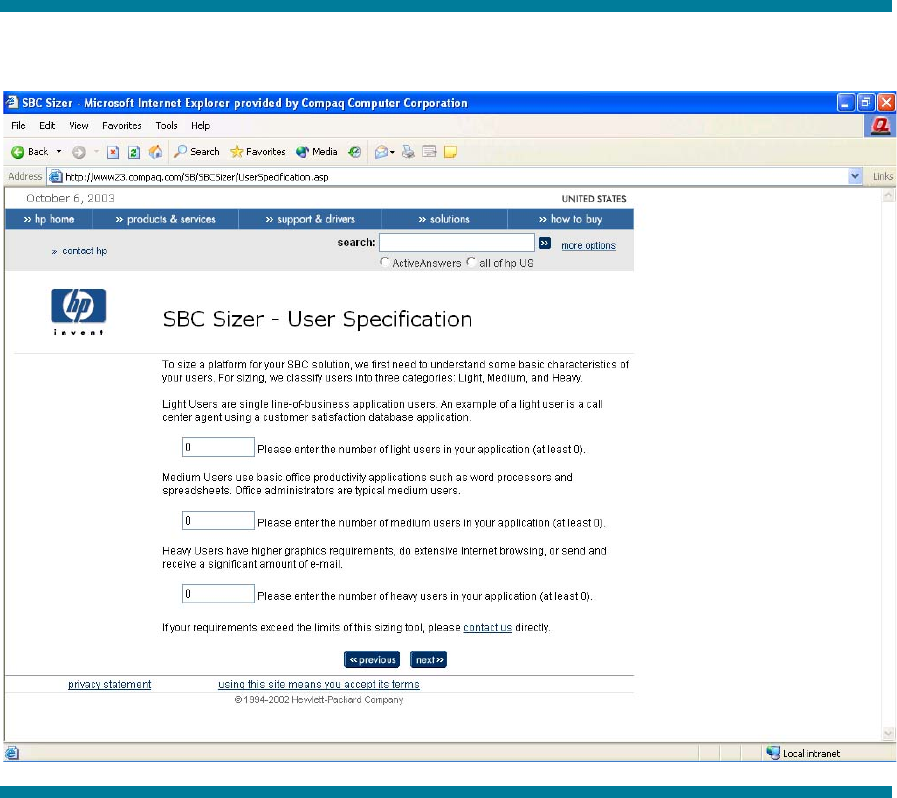Click the previous button
The width and height of the screenshot is (897, 798).
(x=372, y=660)
